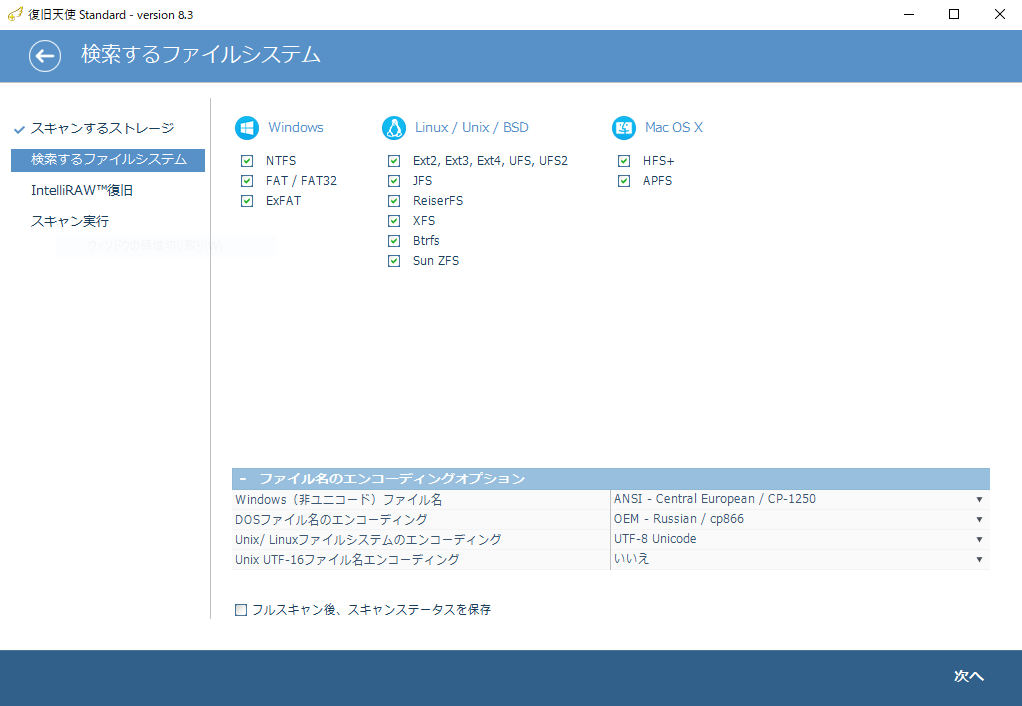Click Unix UTF-16ファイル名エンコーディング label
Image resolution: width=1022 pixels, height=706 pixels.
point(347,560)
